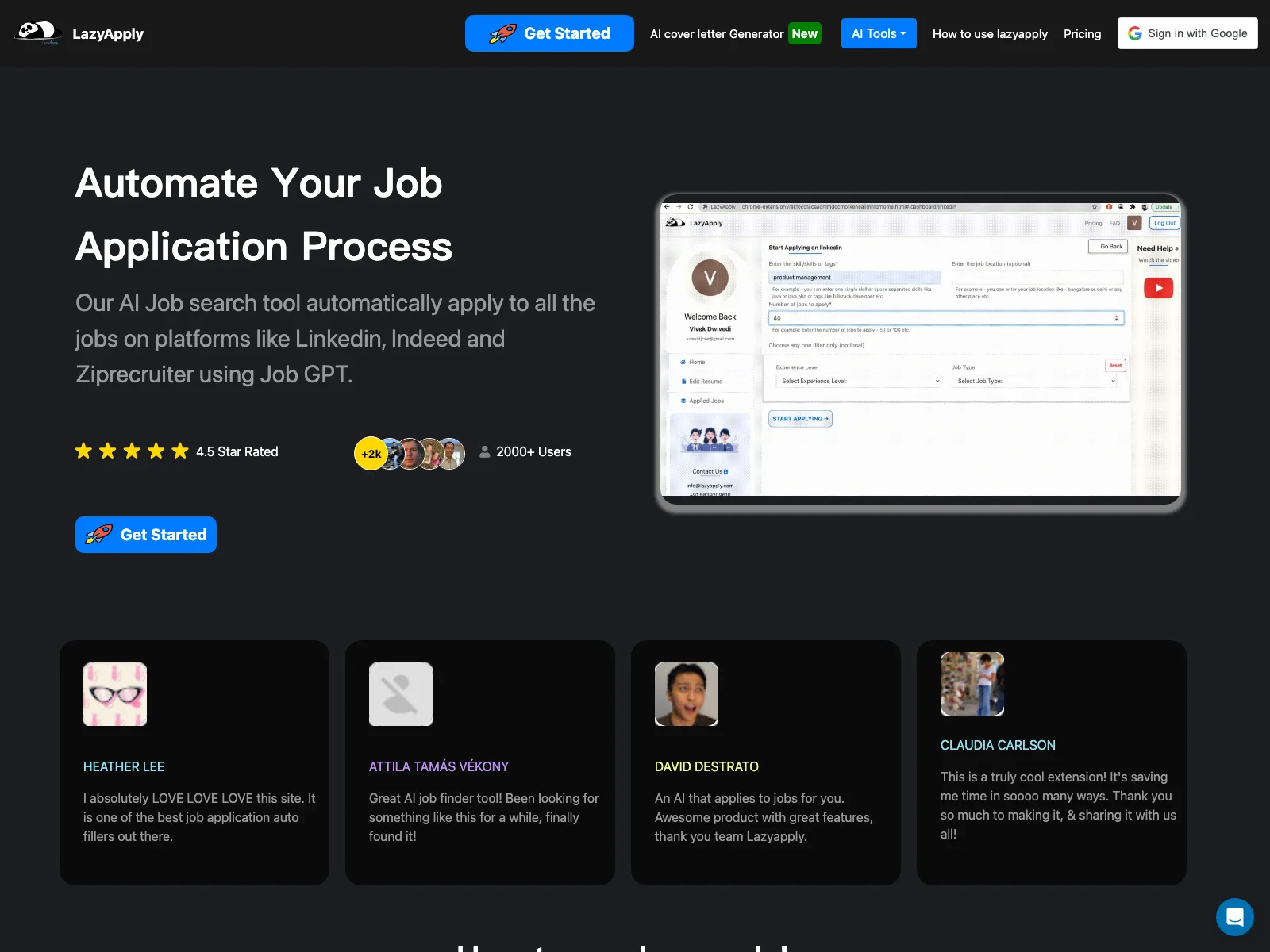Open How to use lazyapply page

[990, 34]
